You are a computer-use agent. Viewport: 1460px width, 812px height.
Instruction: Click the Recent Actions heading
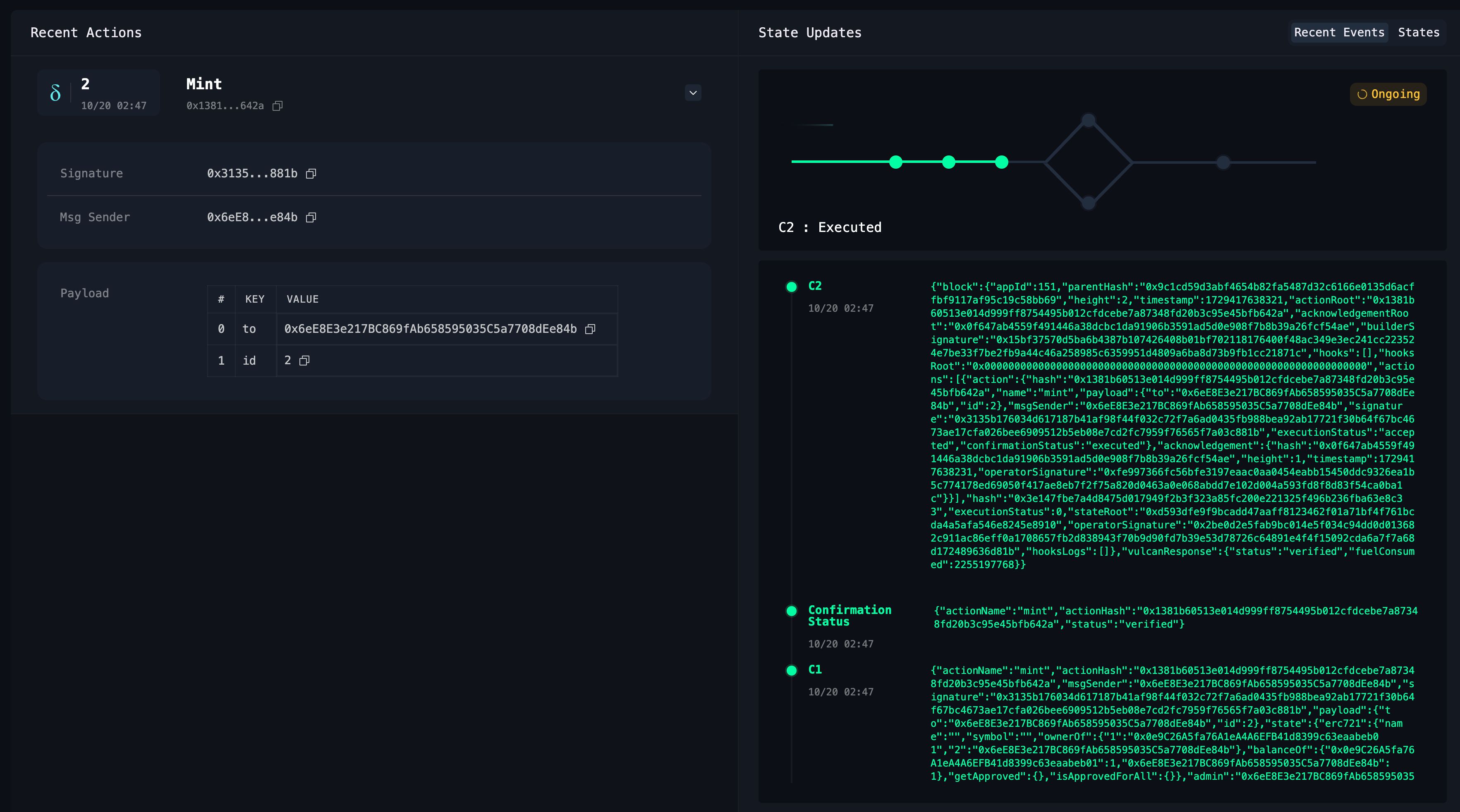pyautogui.click(x=86, y=33)
